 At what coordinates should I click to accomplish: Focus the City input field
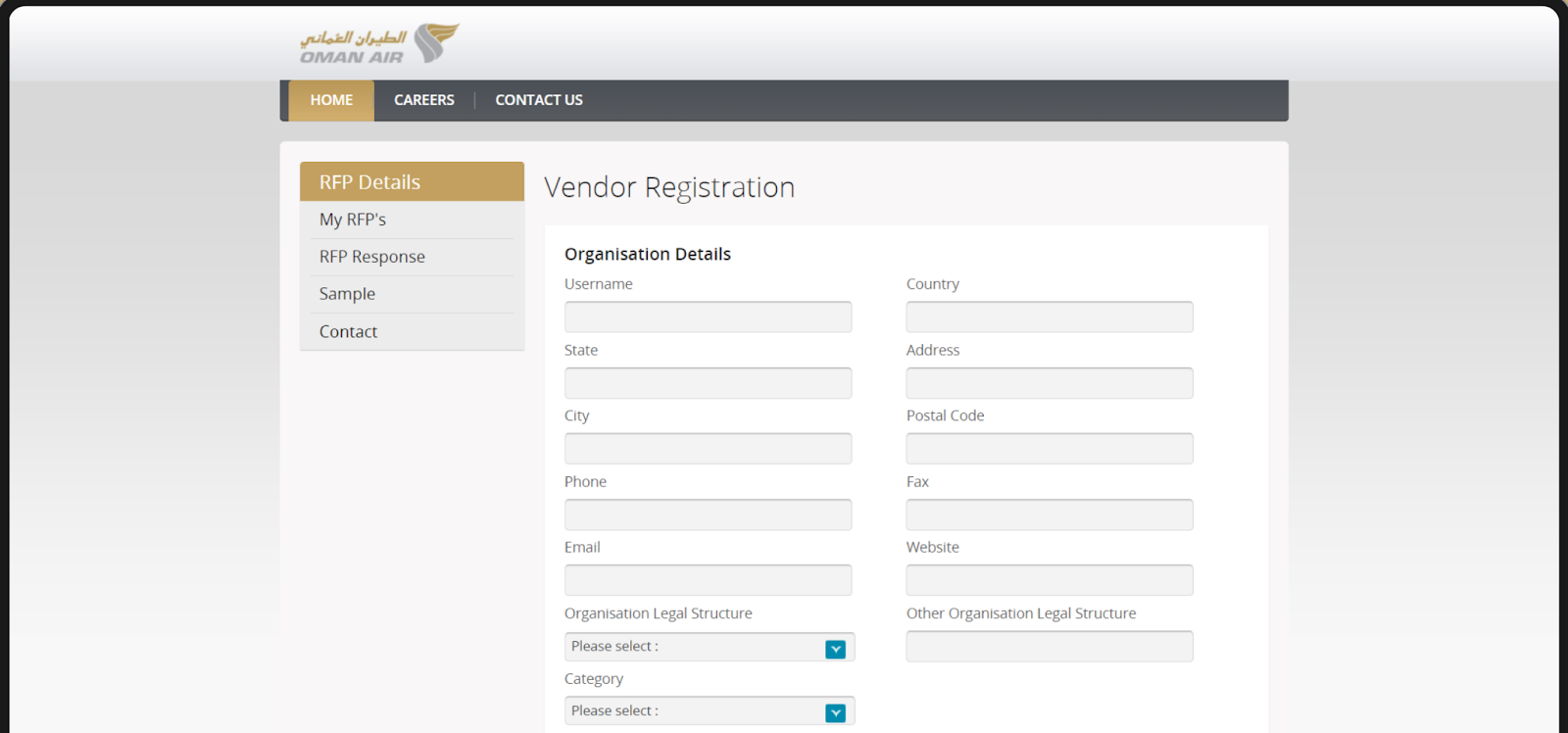click(x=708, y=449)
